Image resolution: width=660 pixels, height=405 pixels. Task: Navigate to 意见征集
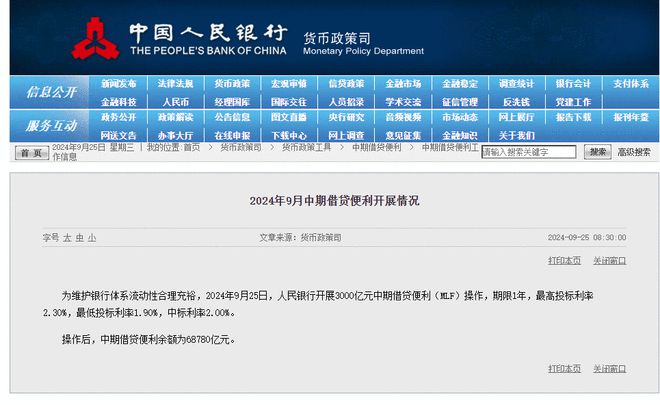tap(403, 136)
